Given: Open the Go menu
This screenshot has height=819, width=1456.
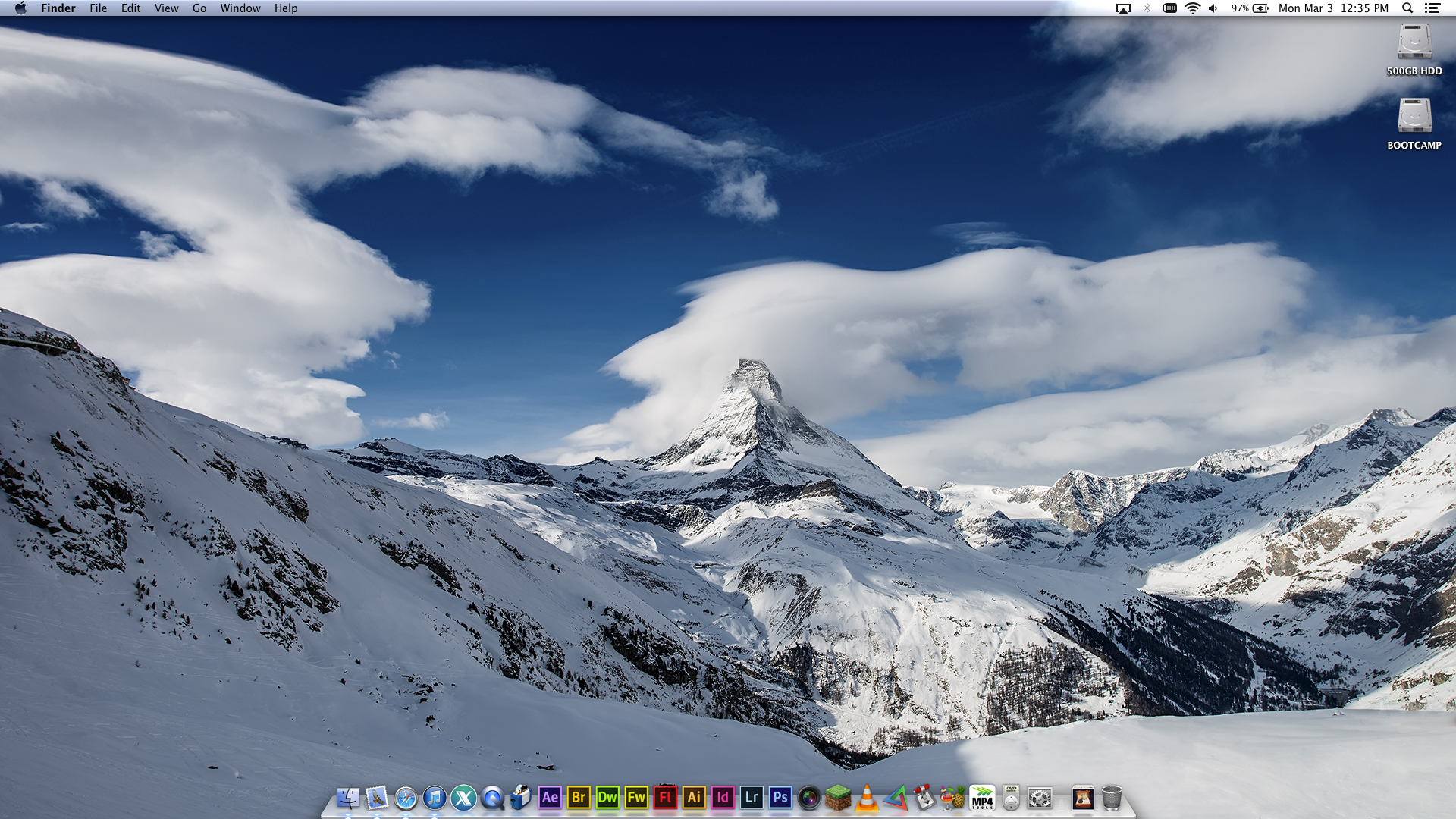Looking at the screenshot, I should (x=199, y=8).
